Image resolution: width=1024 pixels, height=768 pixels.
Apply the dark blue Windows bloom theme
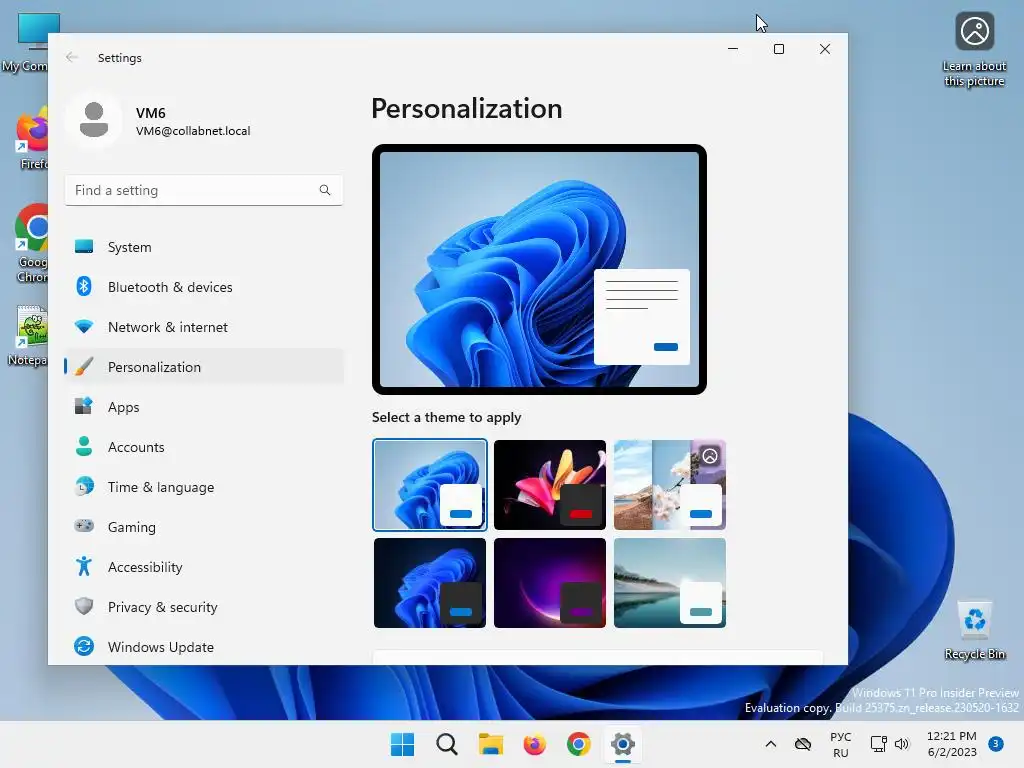coord(430,583)
